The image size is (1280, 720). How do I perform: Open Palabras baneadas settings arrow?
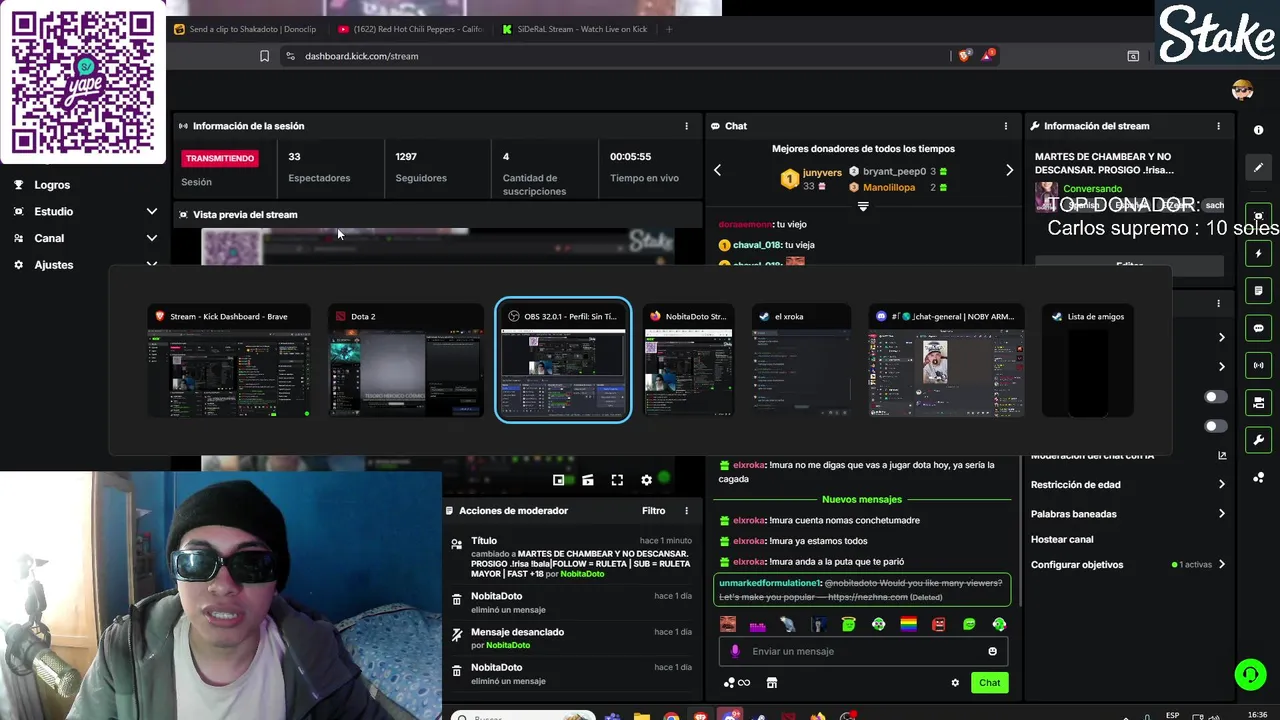1221,513
